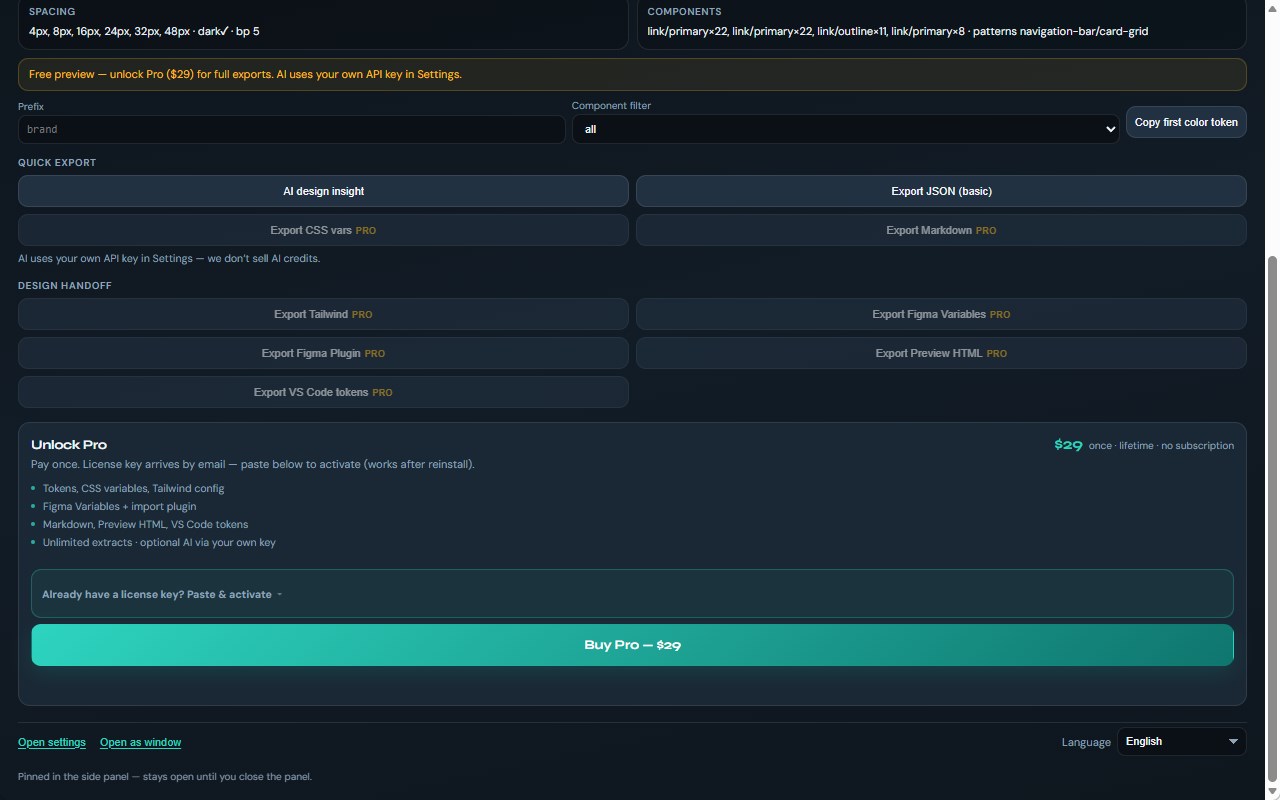Viewport: 1280px width, 800px height.
Task: Click the components text starting 'link/primary×22'
Action: click(x=898, y=31)
